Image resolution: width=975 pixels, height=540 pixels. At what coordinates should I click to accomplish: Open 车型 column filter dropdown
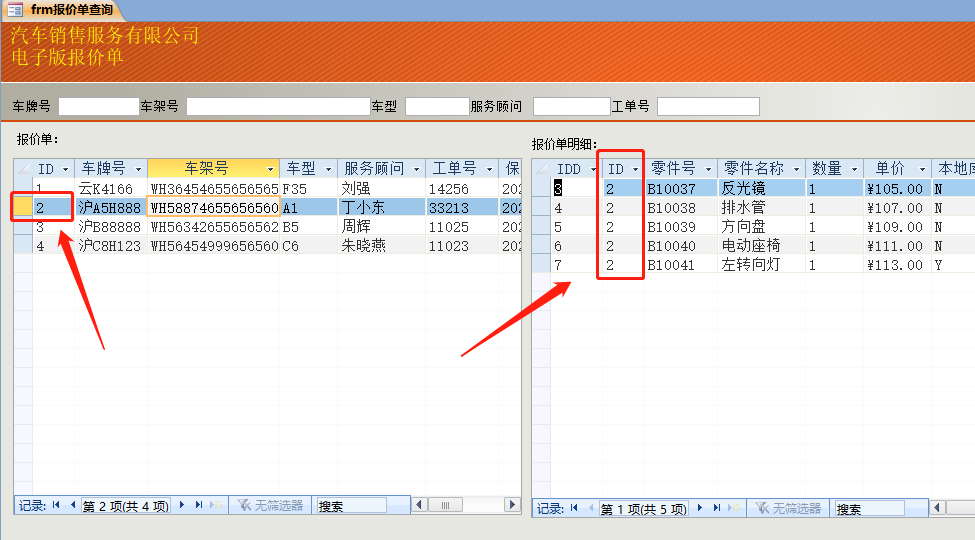[x=328, y=169]
